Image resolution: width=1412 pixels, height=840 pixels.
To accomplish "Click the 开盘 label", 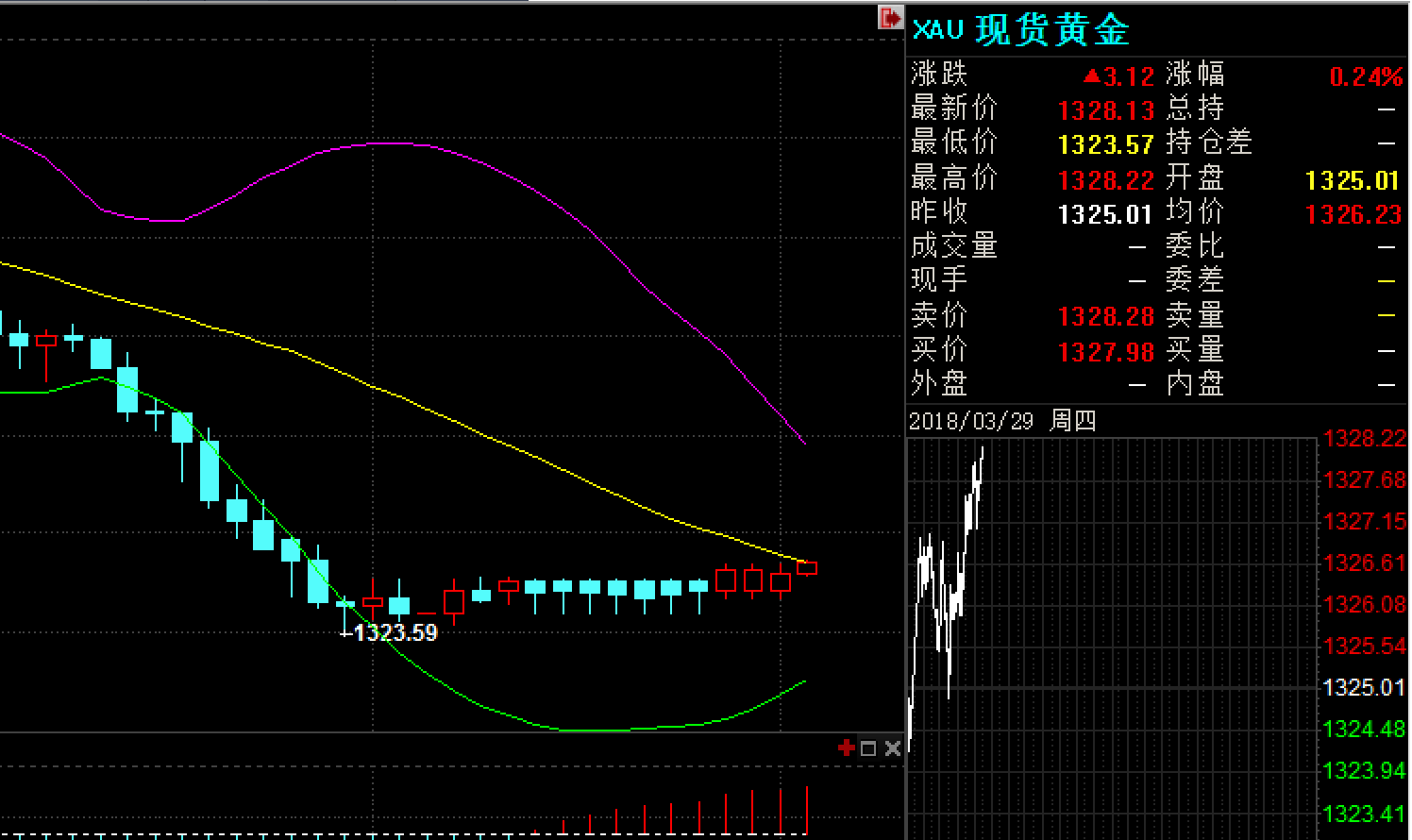I will click(x=1195, y=177).
